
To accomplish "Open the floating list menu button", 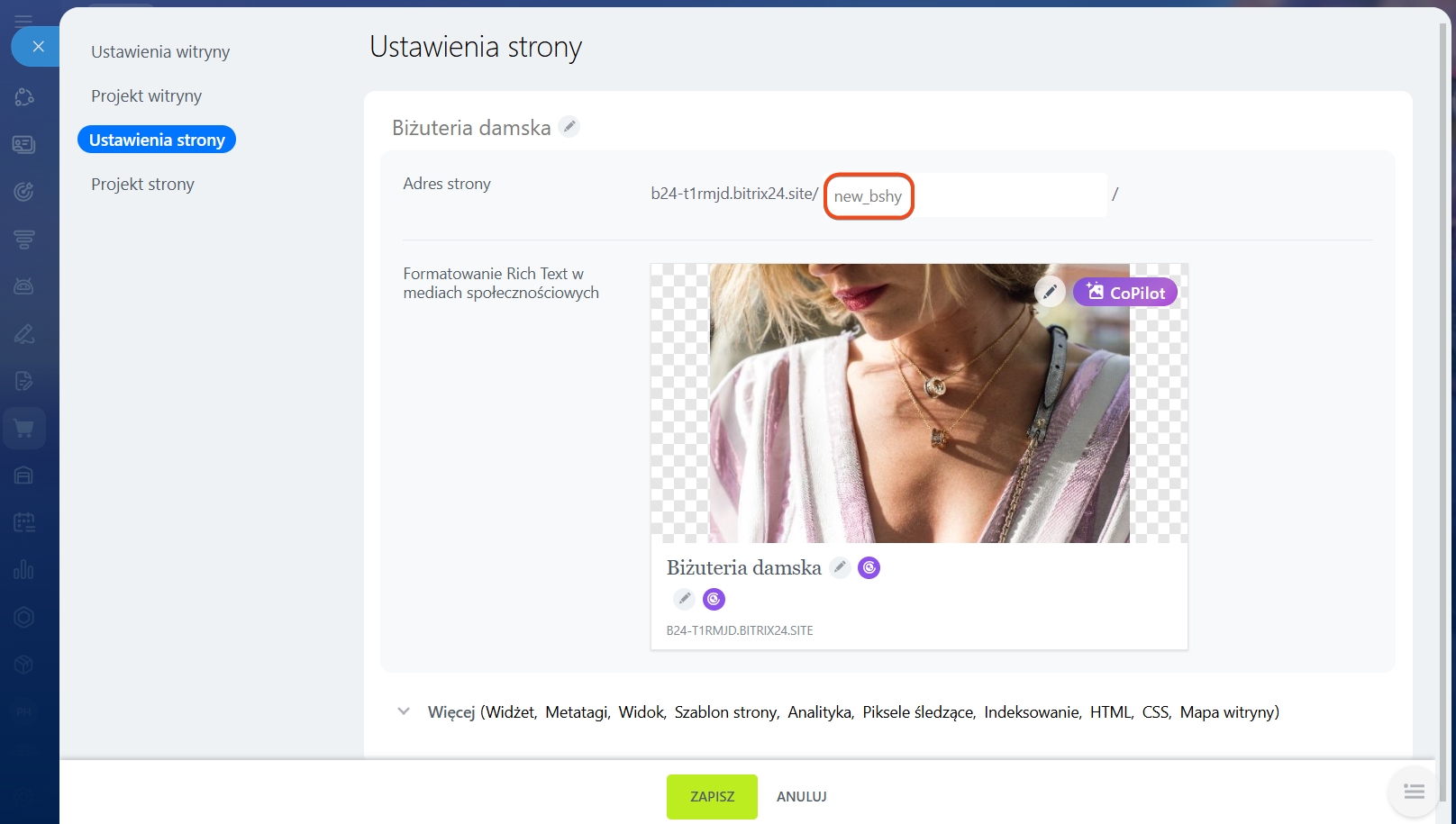I will pos(1414,792).
